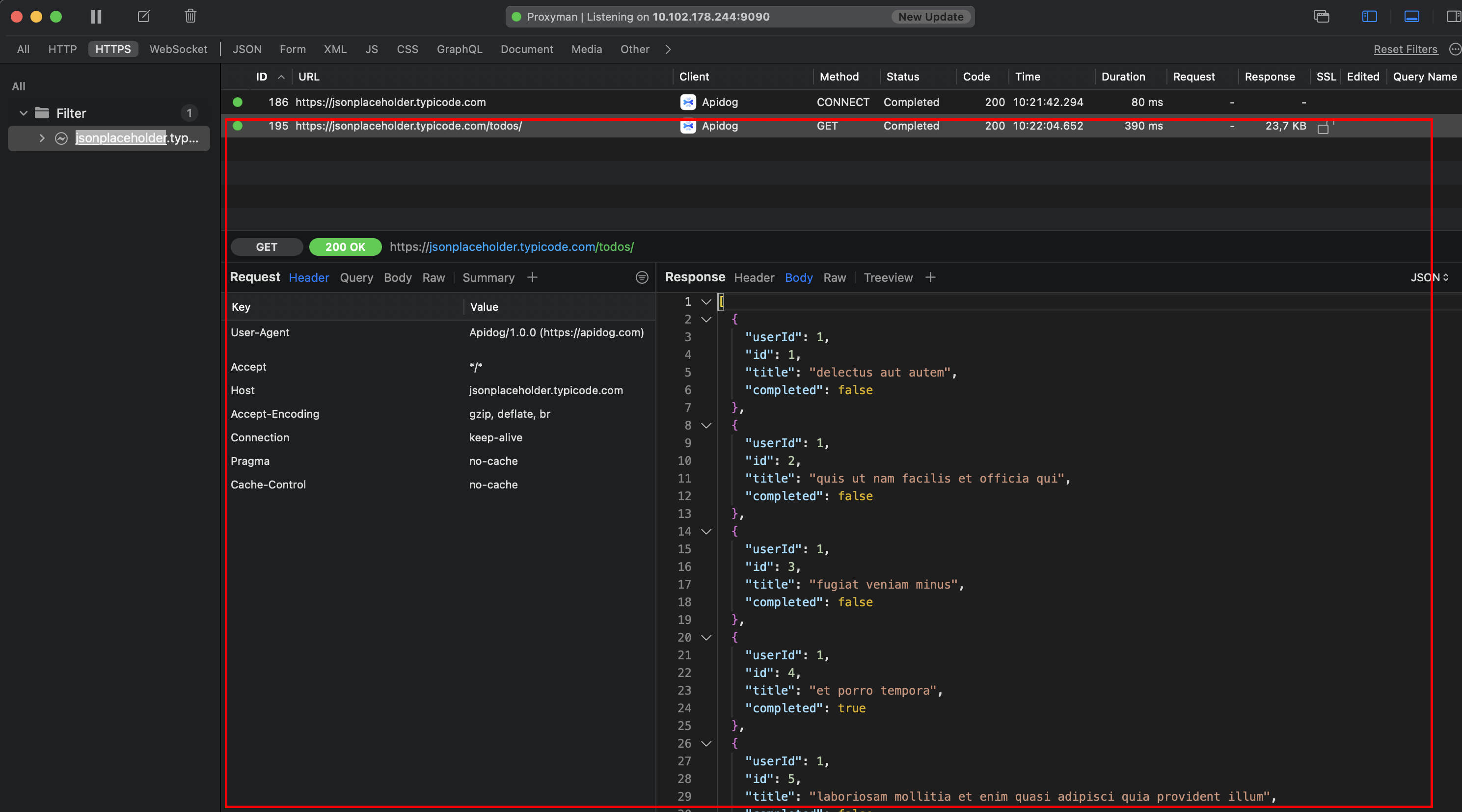Pause recording with the pause icon
The image size is (1462, 812).
click(x=96, y=17)
